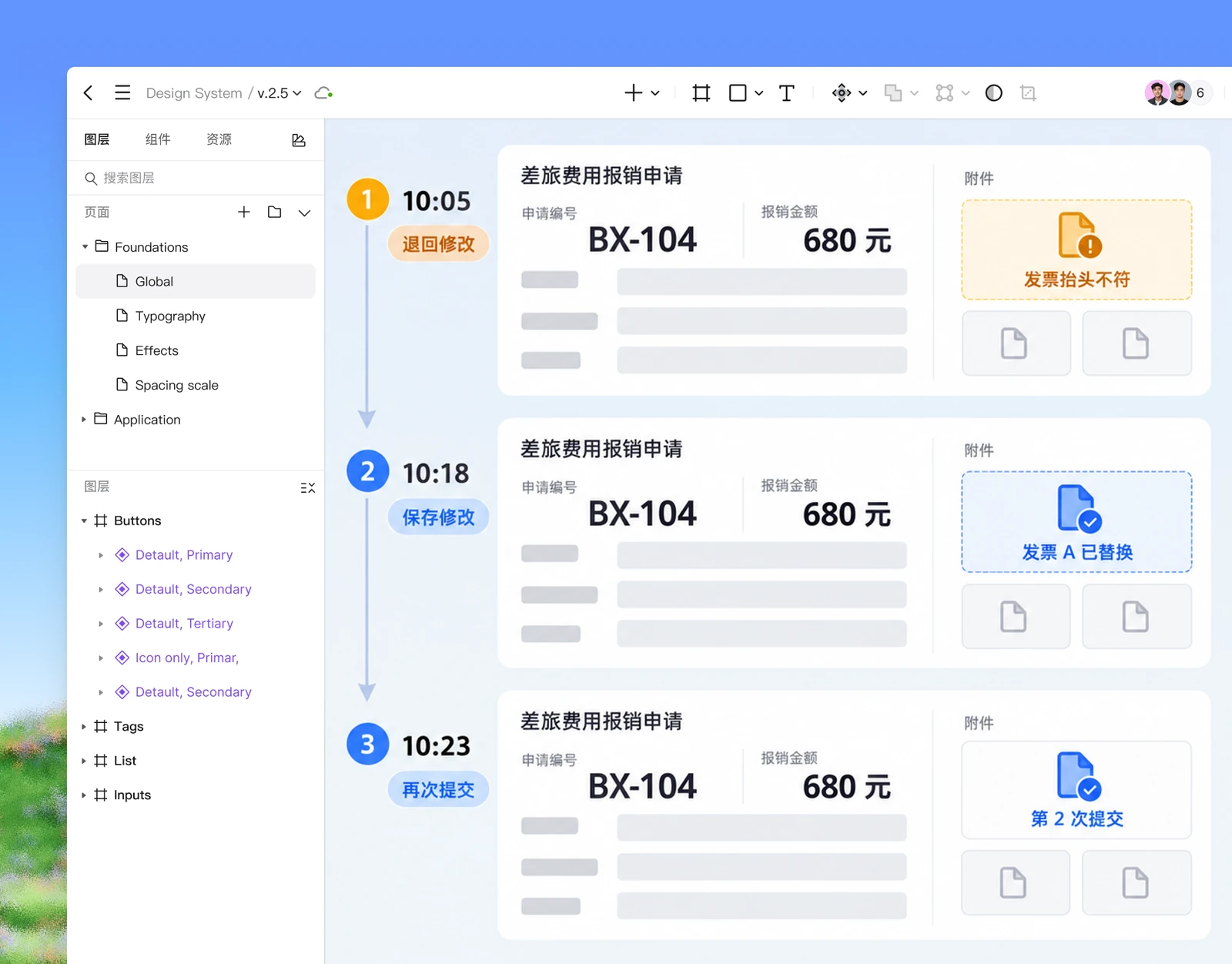Collapse the Foundations folder

[85, 247]
